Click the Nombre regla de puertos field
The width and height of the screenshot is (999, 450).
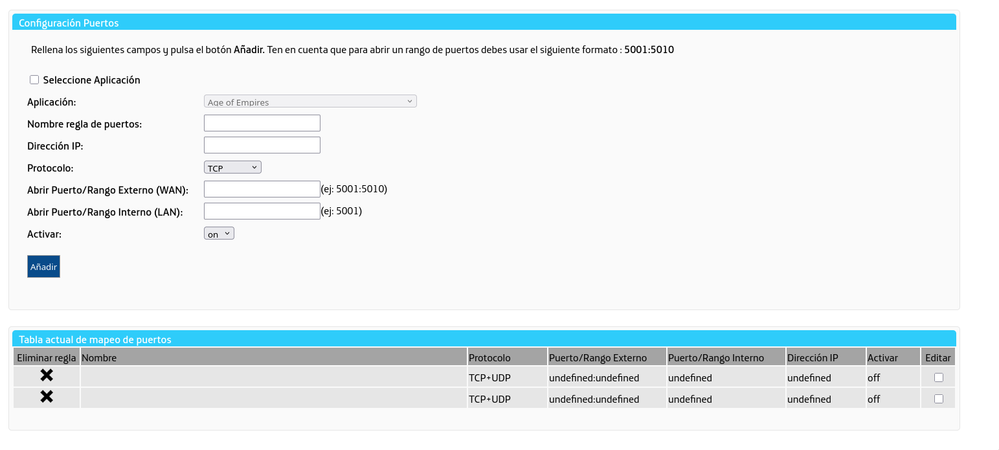point(261,123)
